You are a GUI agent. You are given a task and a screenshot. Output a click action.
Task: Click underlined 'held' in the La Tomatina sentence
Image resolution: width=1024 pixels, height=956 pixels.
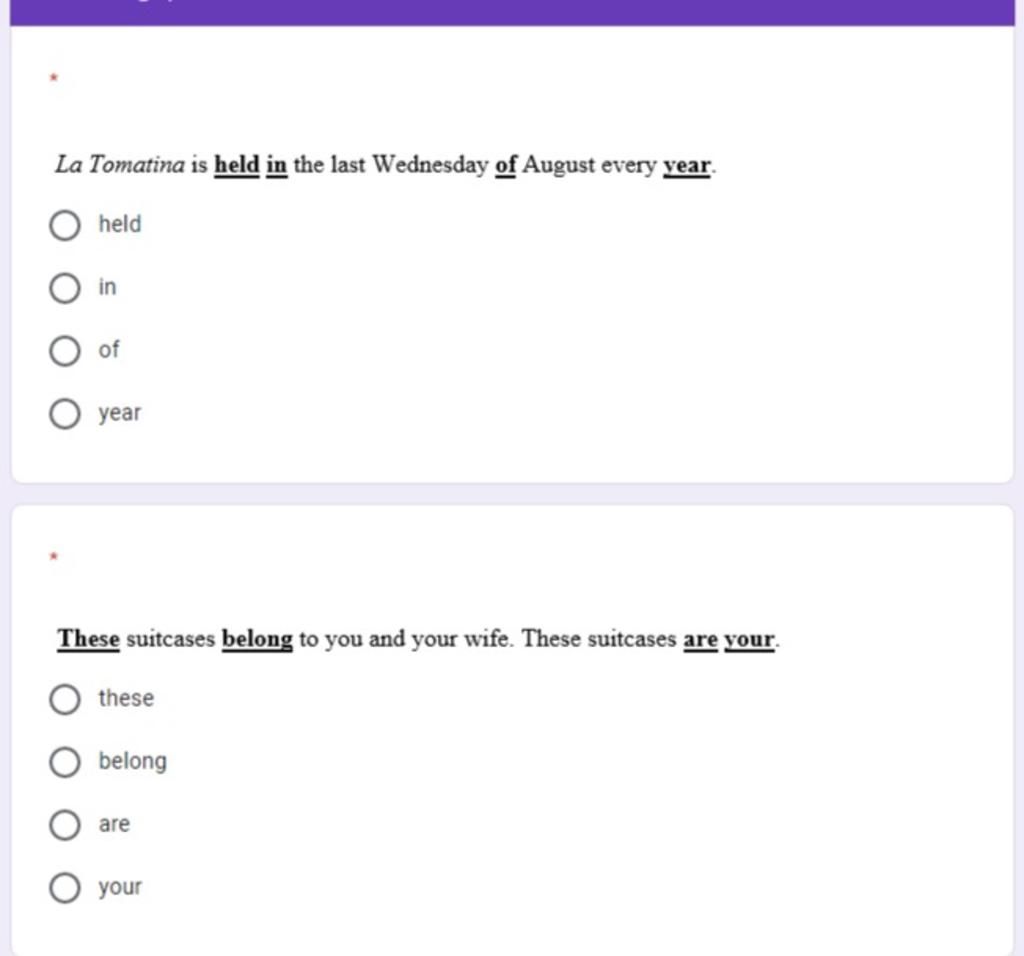click(237, 164)
